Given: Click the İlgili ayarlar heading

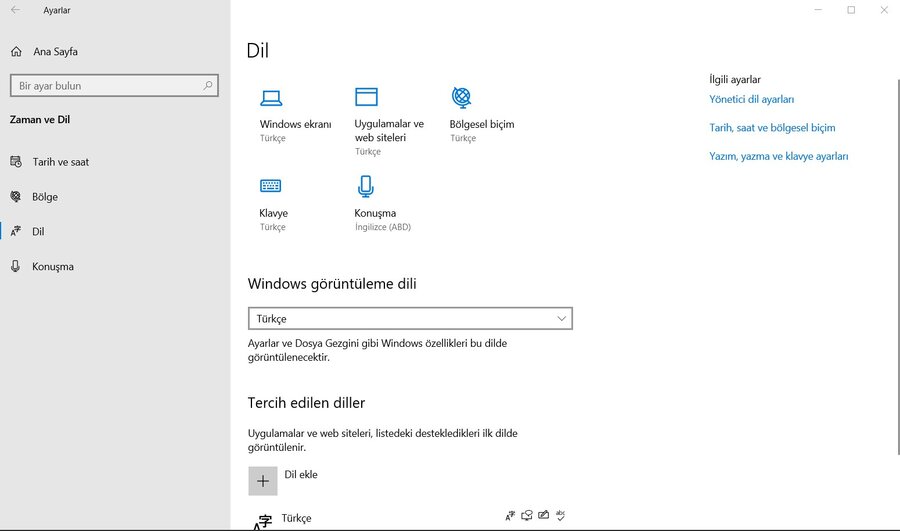Looking at the screenshot, I should click(735, 79).
